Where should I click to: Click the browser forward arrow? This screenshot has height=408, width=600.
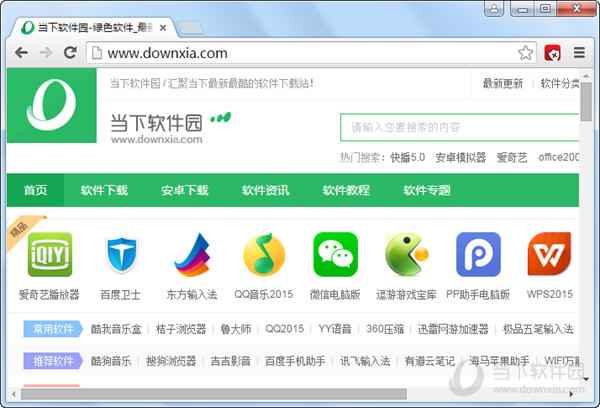pos(46,52)
